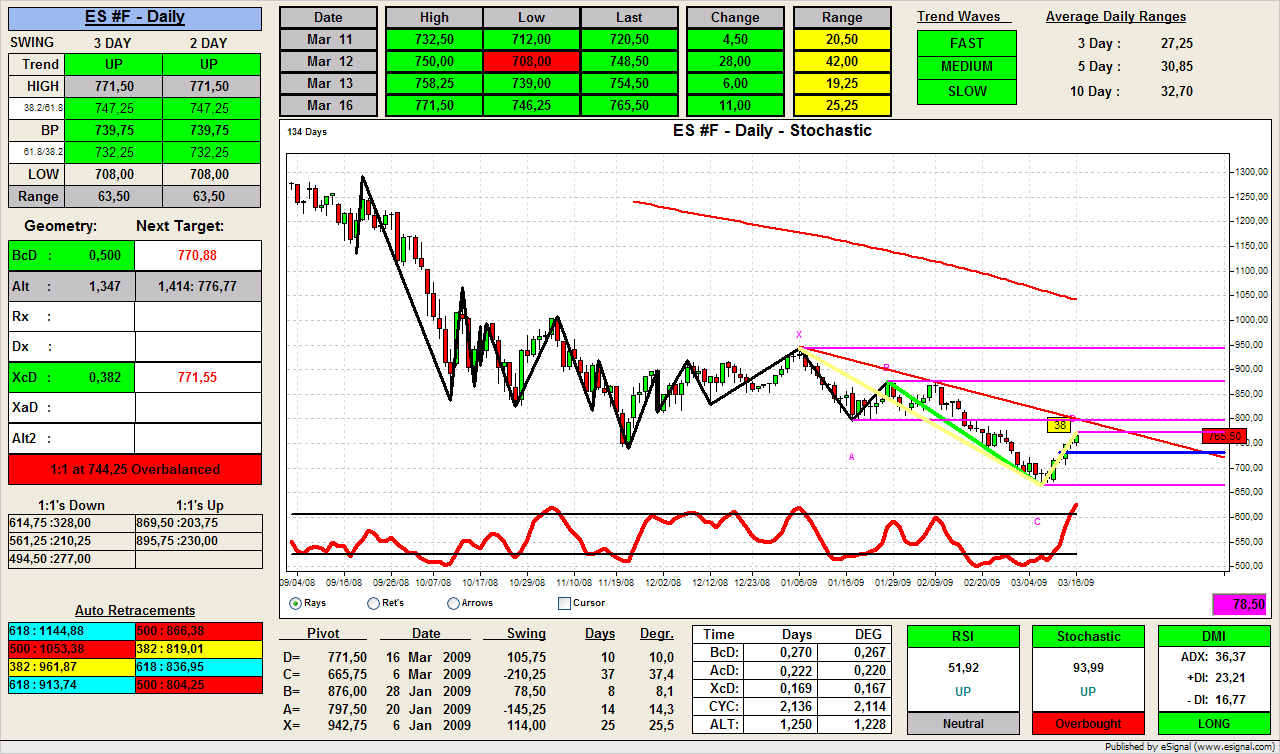
Task: Click the red Overbalanced alert bar
Action: point(134,469)
